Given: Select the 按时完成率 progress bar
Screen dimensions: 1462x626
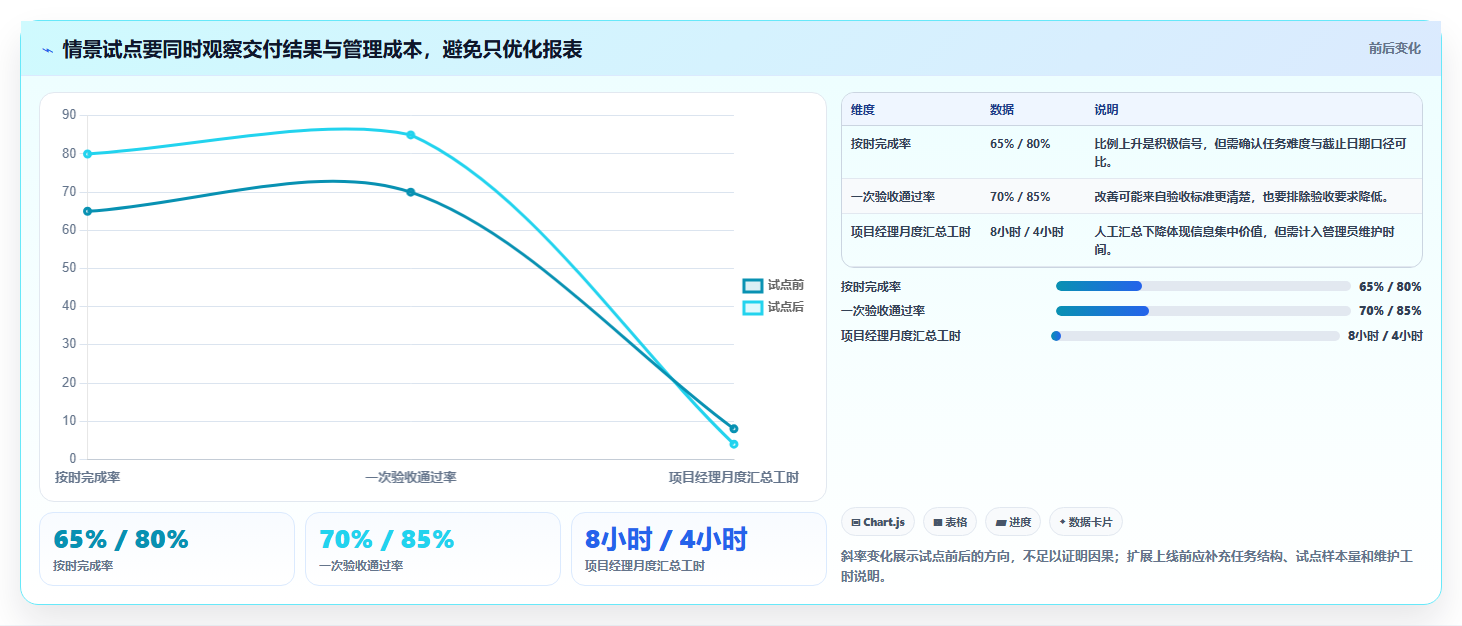Looking at the screenshot, I should [x=1203, y=286].
